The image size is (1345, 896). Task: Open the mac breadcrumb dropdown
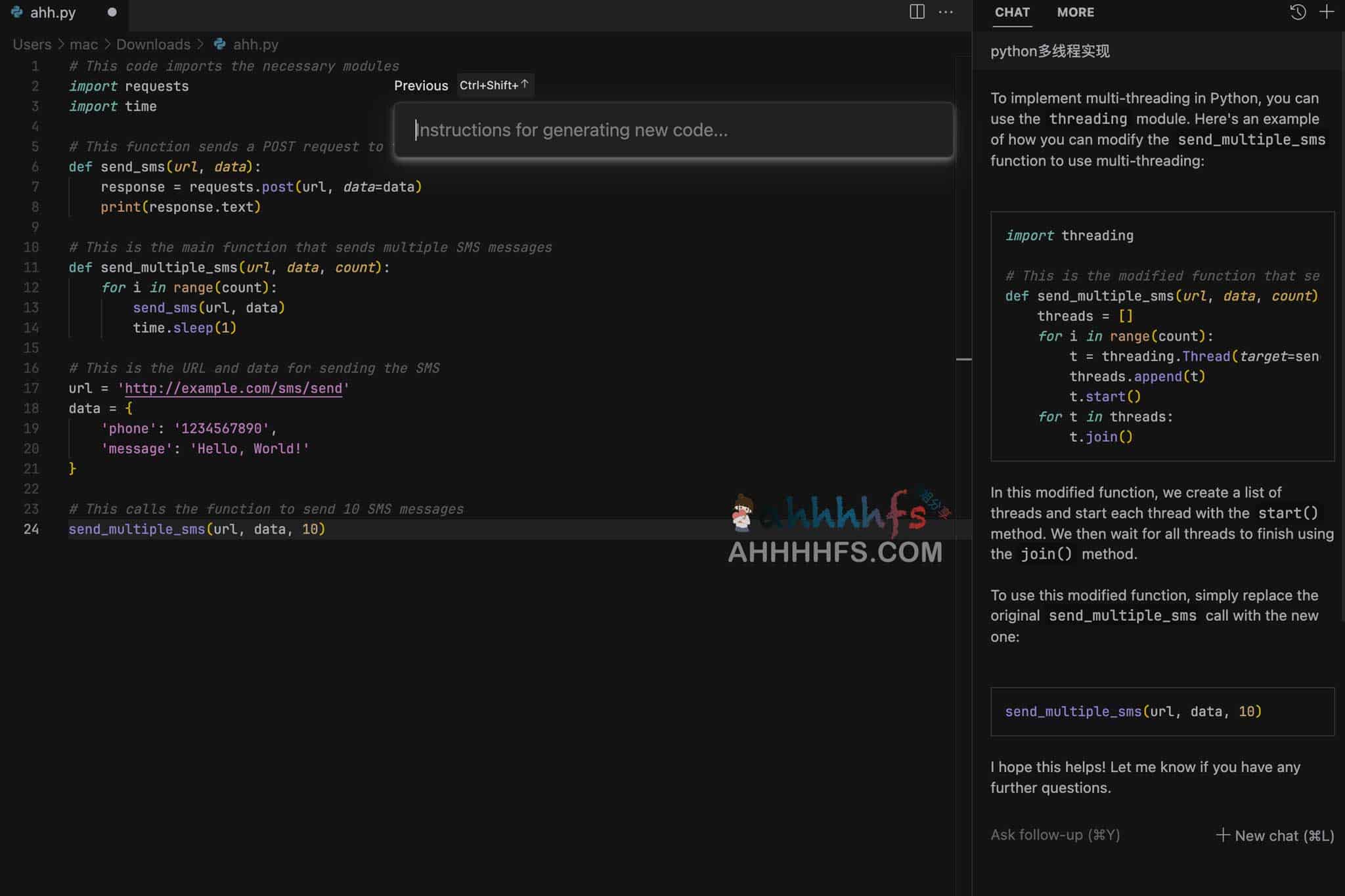click(x=83, y=44)
